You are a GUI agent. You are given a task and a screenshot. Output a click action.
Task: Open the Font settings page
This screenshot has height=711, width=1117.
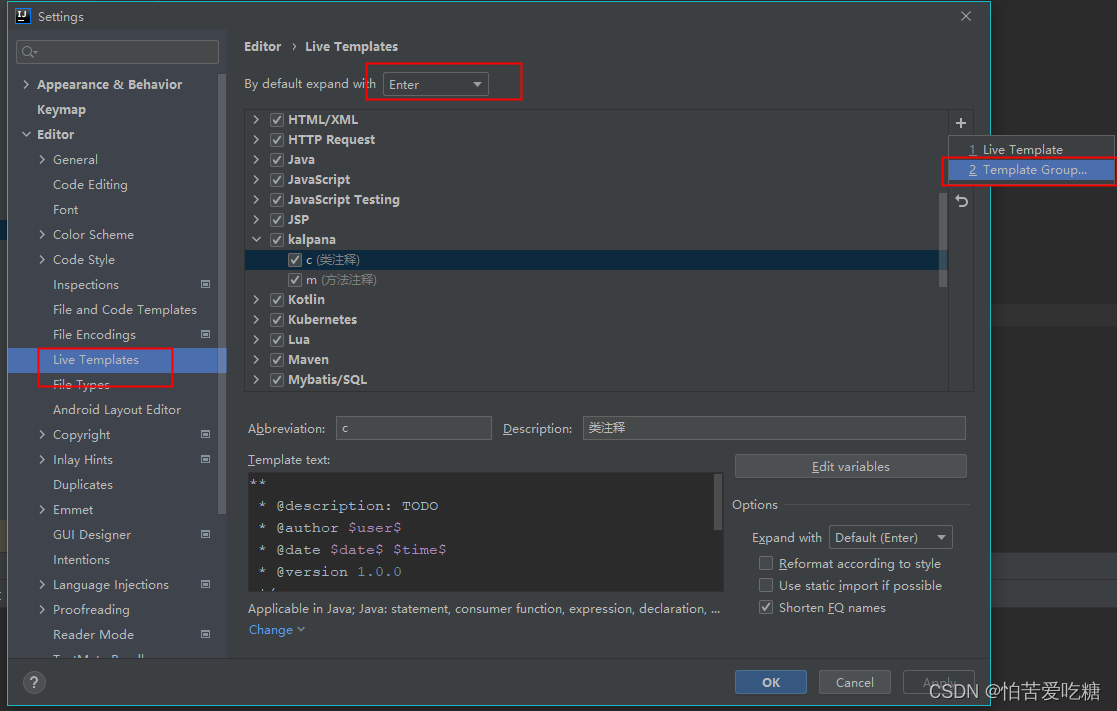(66, 209)
